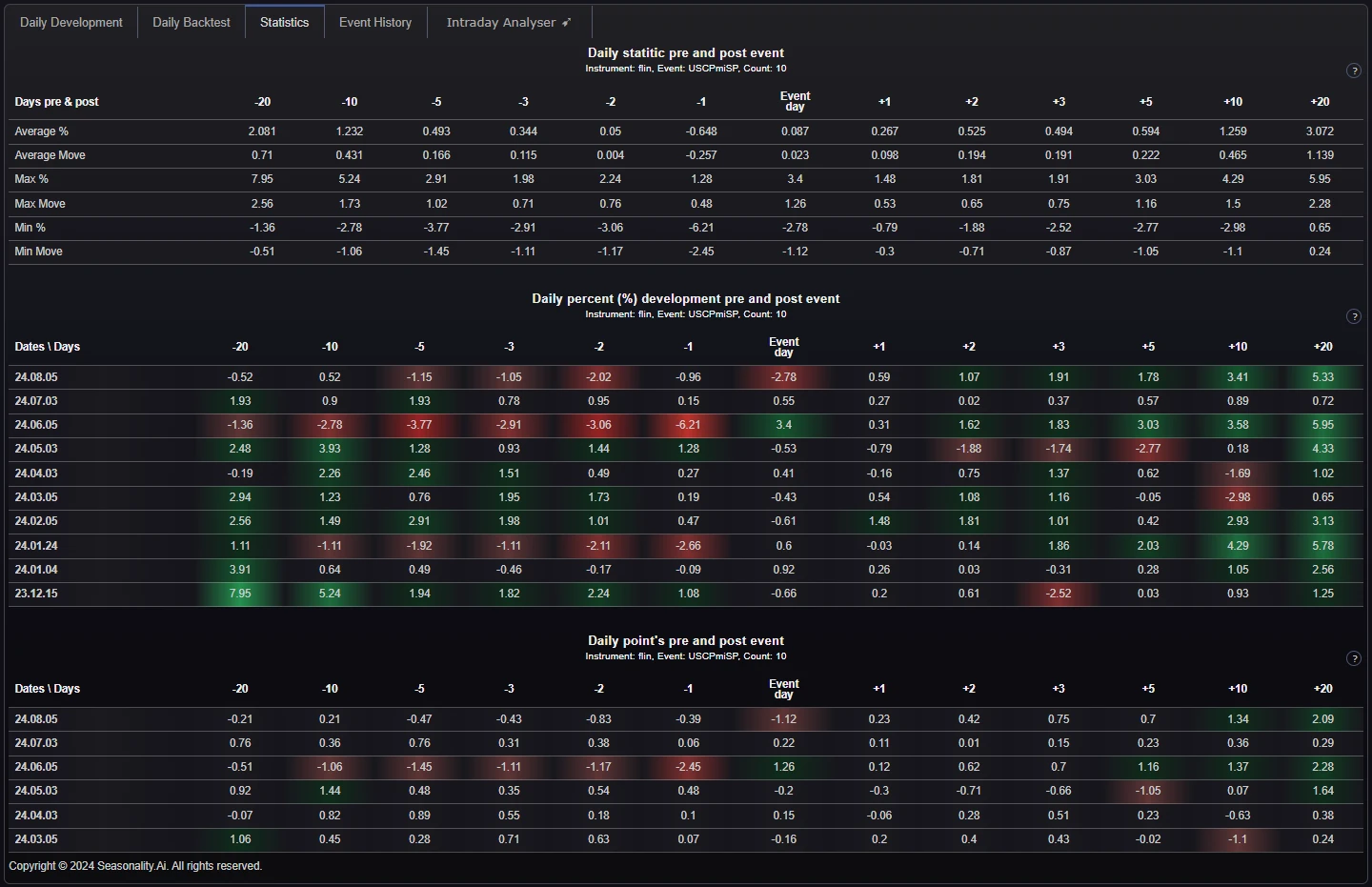This screenshot has width=1372, height=887.
Task: Select 24.06.05 row in daily points table
Action: [36, 767]
